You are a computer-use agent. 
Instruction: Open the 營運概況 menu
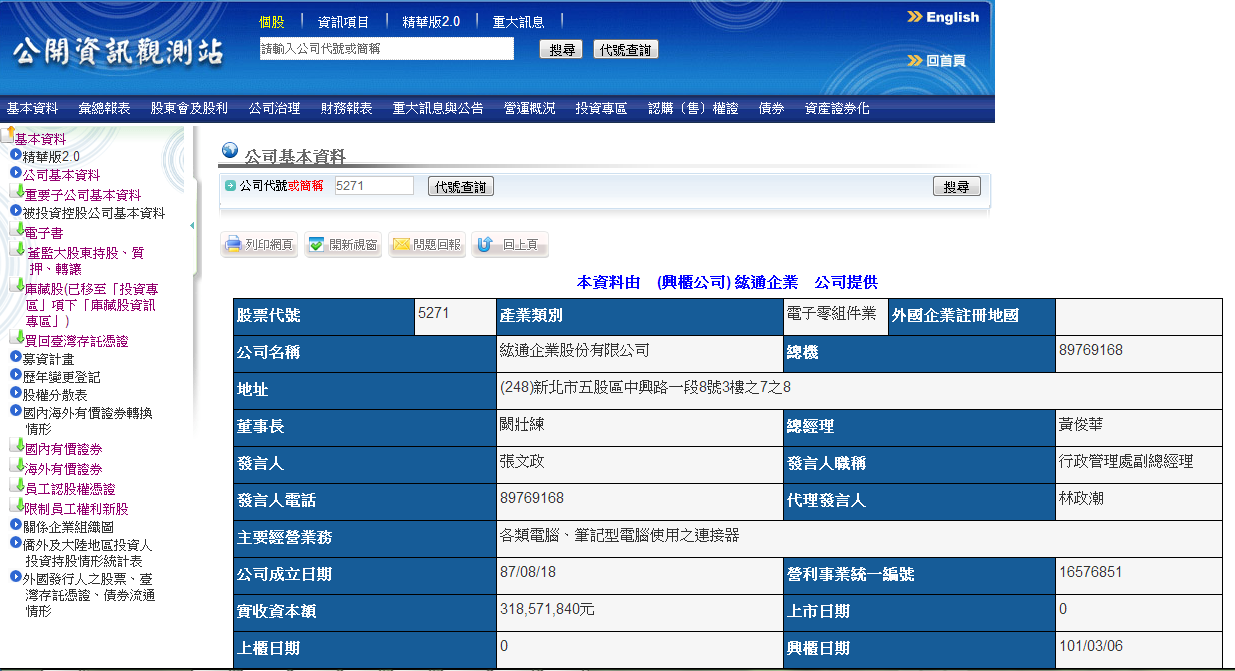530,108
